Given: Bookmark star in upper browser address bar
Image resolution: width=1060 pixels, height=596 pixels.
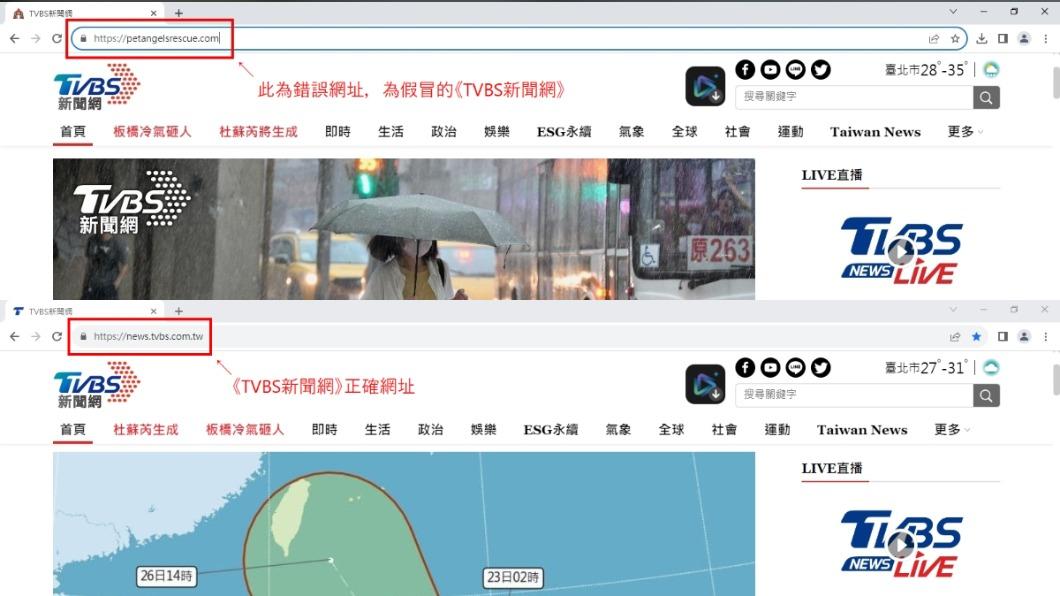Looking at the screenshot, I should 955,39.
